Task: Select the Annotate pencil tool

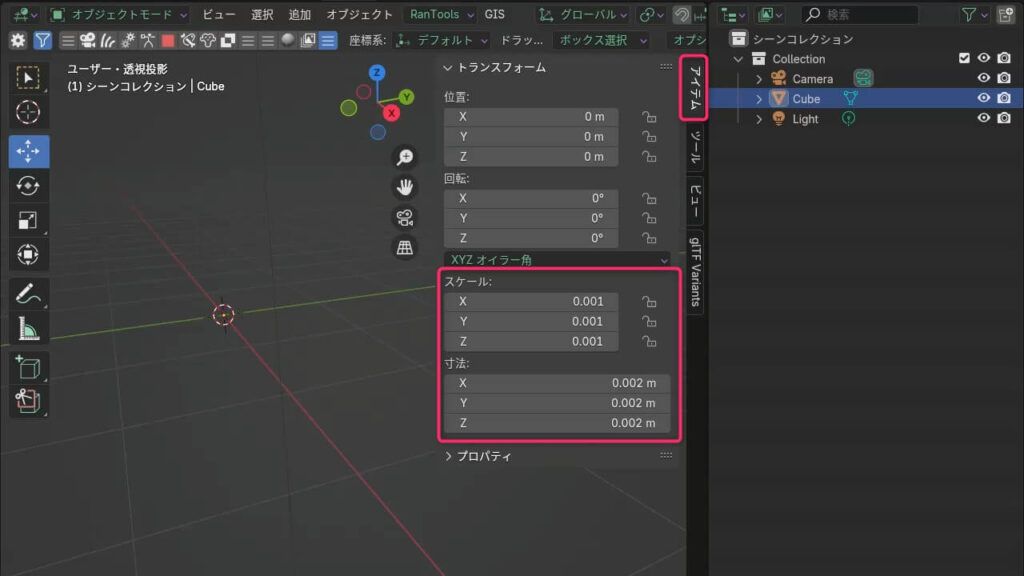Action: [28, 294]
